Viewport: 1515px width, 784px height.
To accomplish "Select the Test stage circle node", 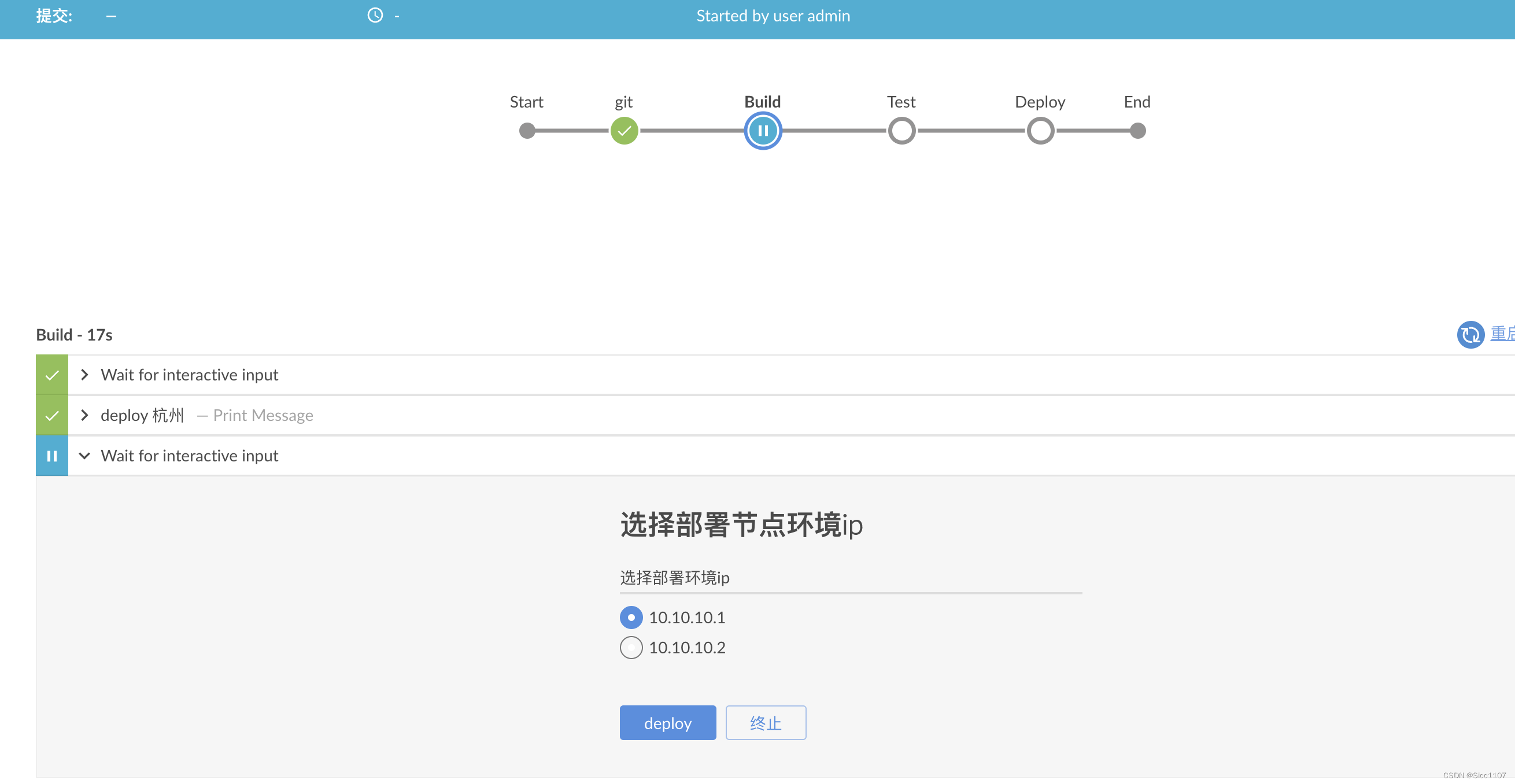I will click(x=901, y=131).
